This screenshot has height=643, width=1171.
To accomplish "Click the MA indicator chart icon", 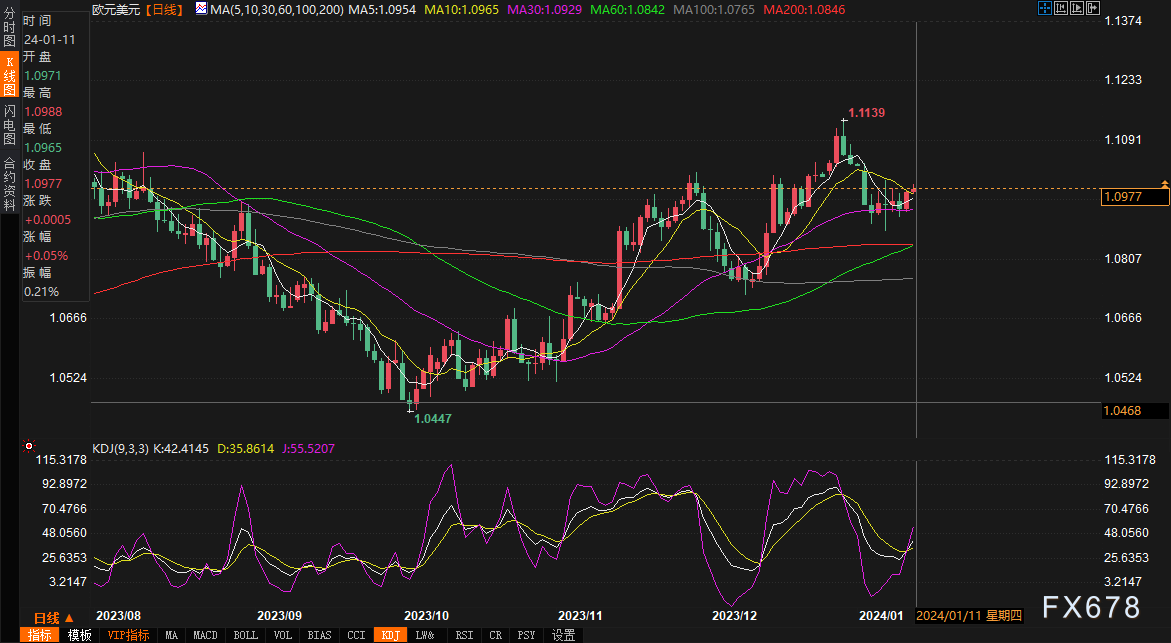I will coord(201,8).
